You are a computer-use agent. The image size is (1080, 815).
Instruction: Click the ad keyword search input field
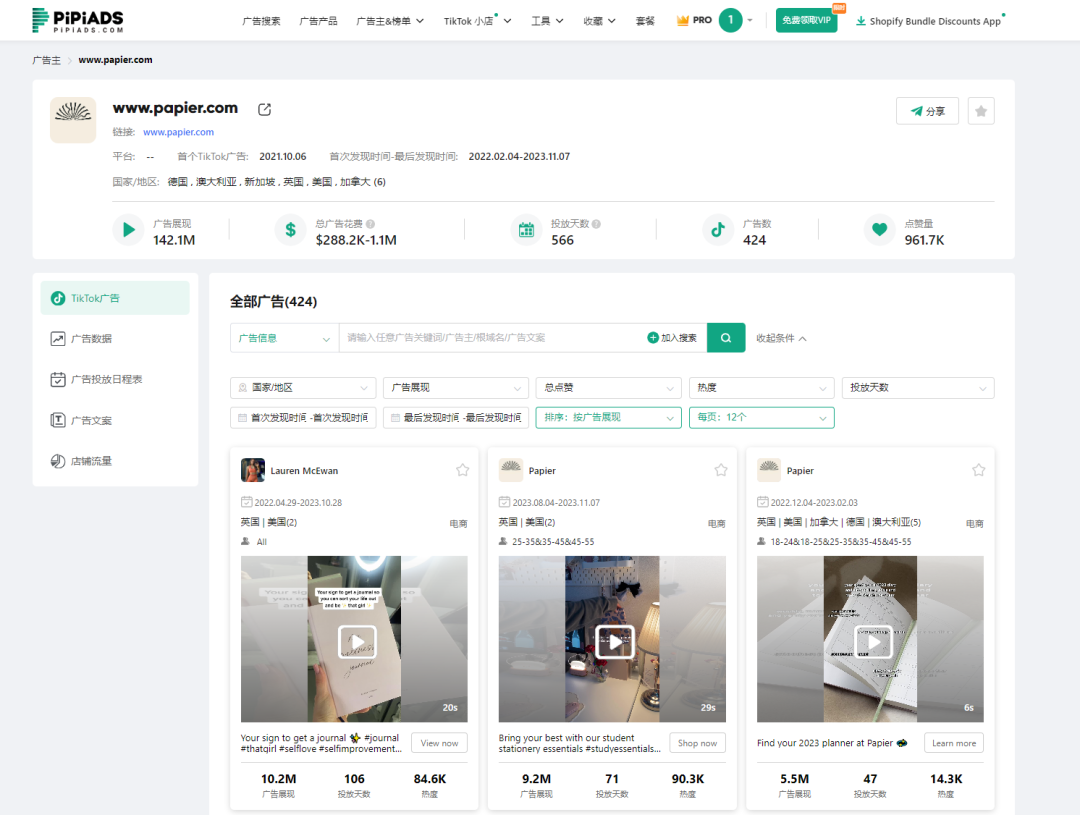tap(492, 338)
